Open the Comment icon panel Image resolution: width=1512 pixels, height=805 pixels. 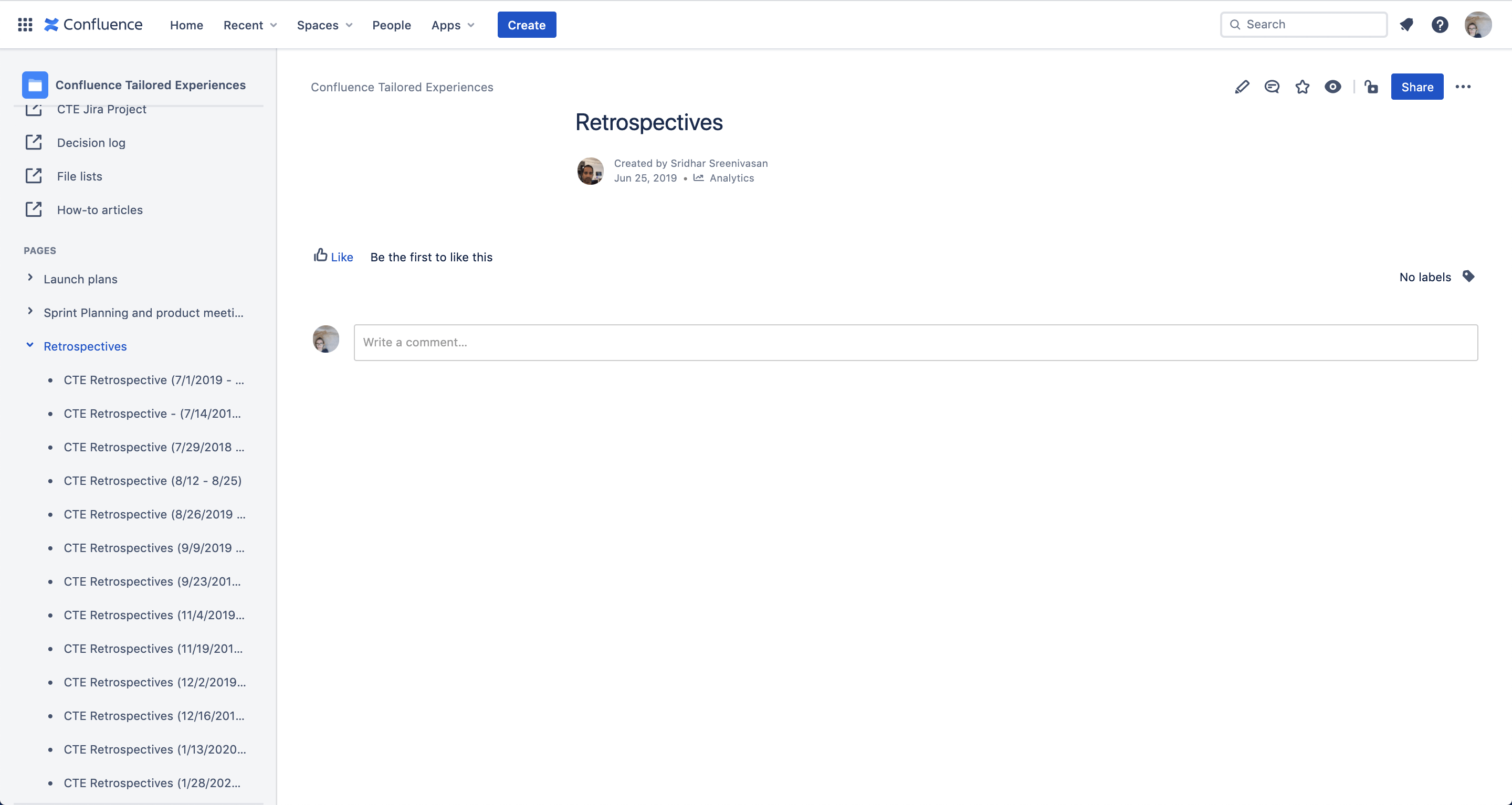[x=1271, y=87]
